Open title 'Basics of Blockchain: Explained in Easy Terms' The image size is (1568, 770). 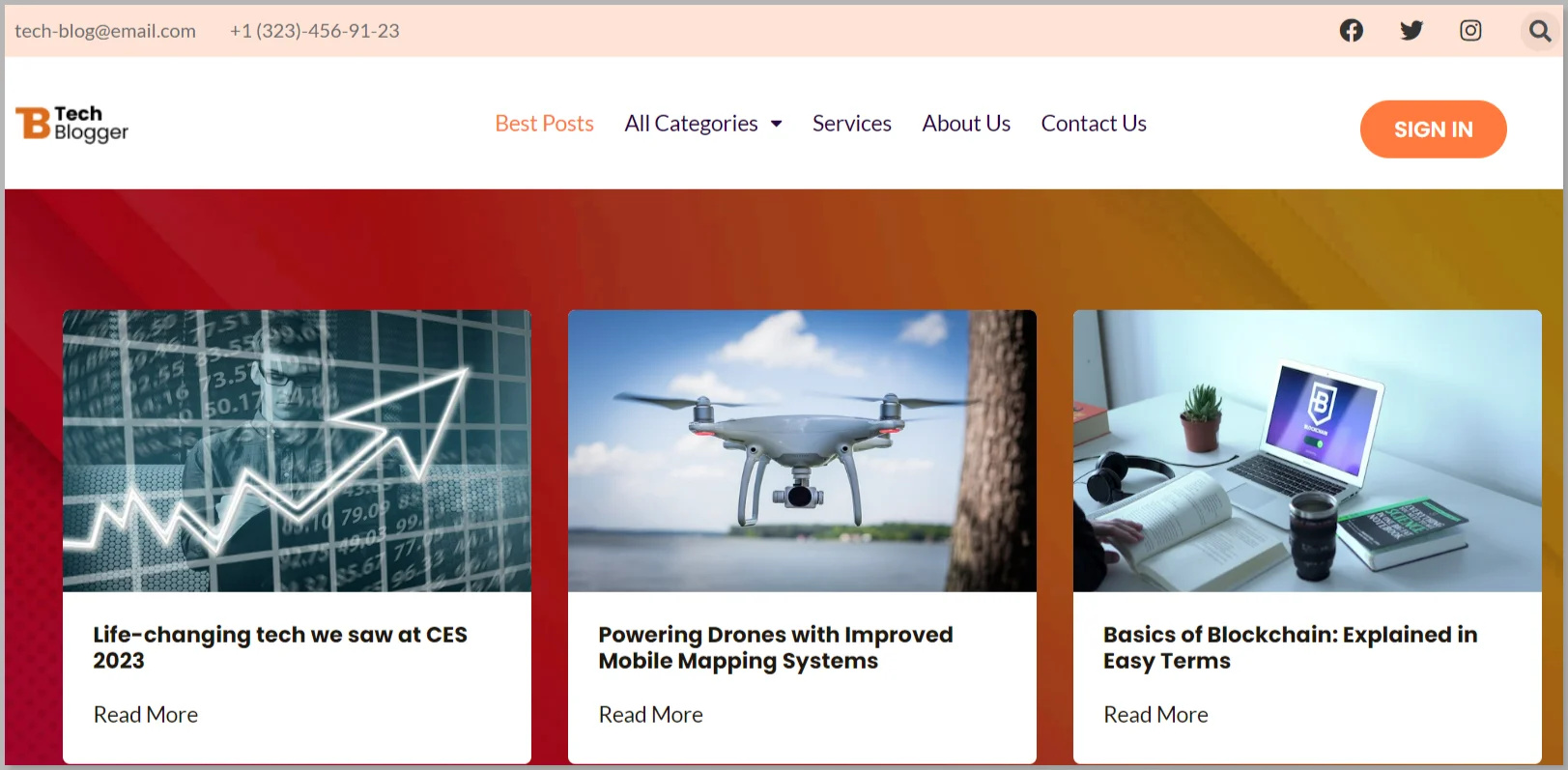point(1291,647)
